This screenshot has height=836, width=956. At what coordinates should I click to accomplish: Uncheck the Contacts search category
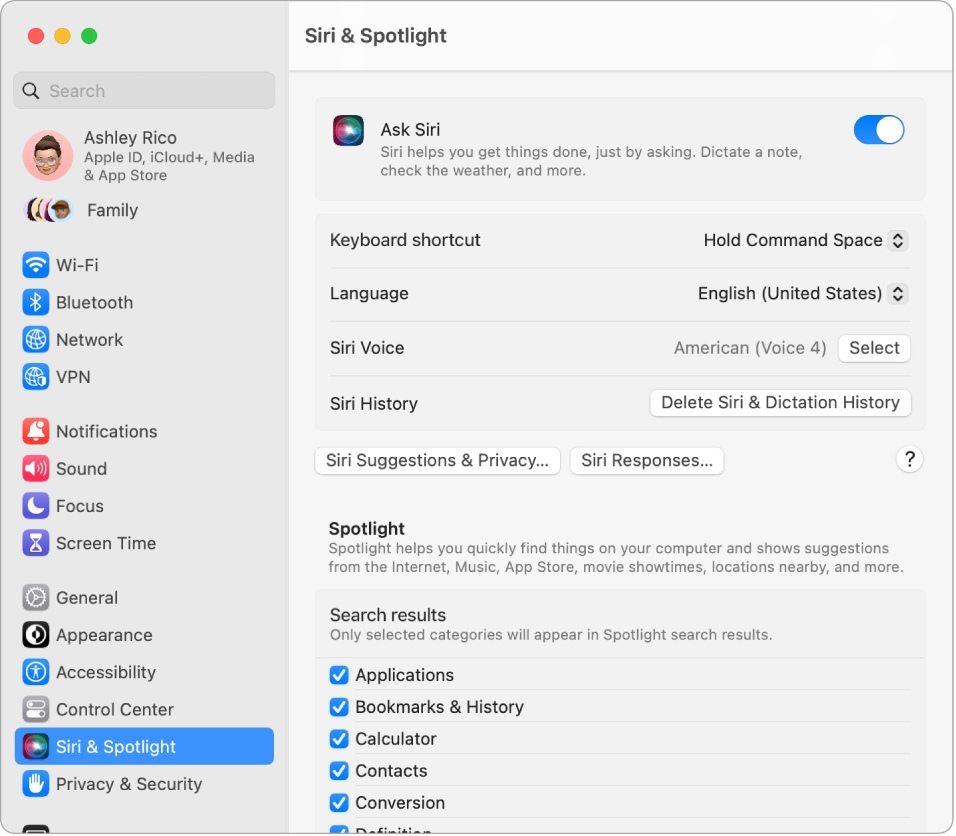[339, 771]
